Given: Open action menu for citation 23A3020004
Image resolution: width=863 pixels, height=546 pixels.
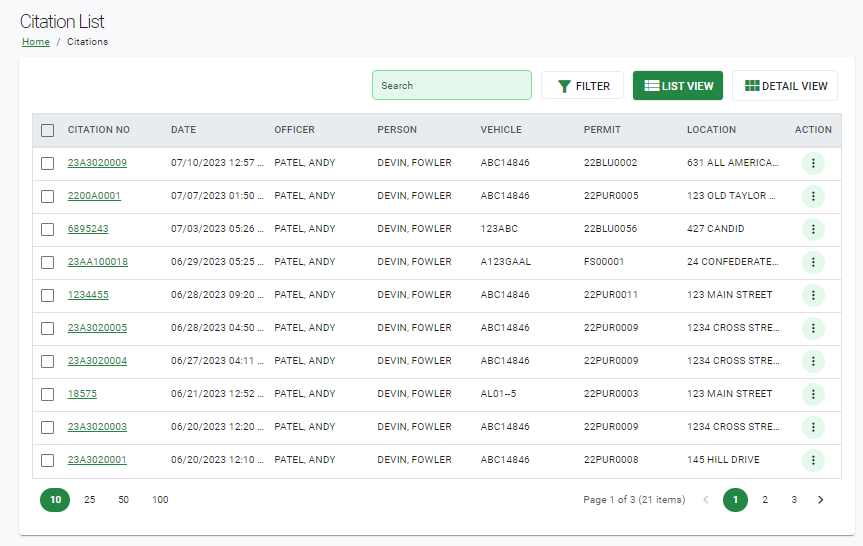Looking at the screenshot, I should [813, 362].
